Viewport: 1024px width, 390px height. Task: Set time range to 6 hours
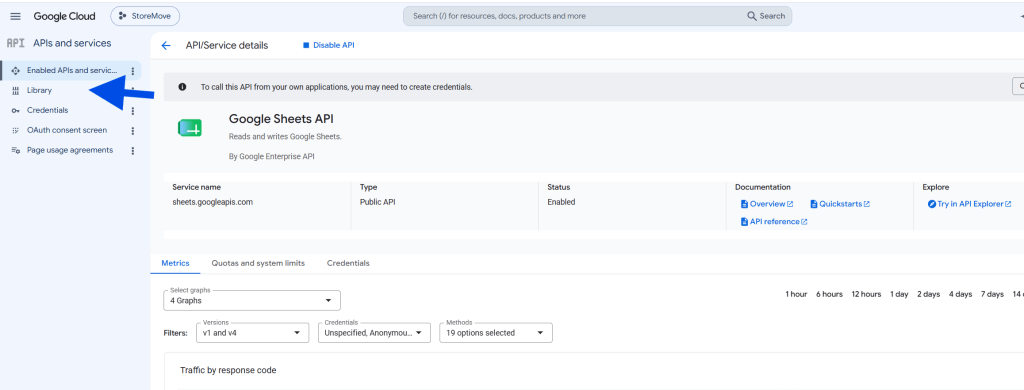829,295
